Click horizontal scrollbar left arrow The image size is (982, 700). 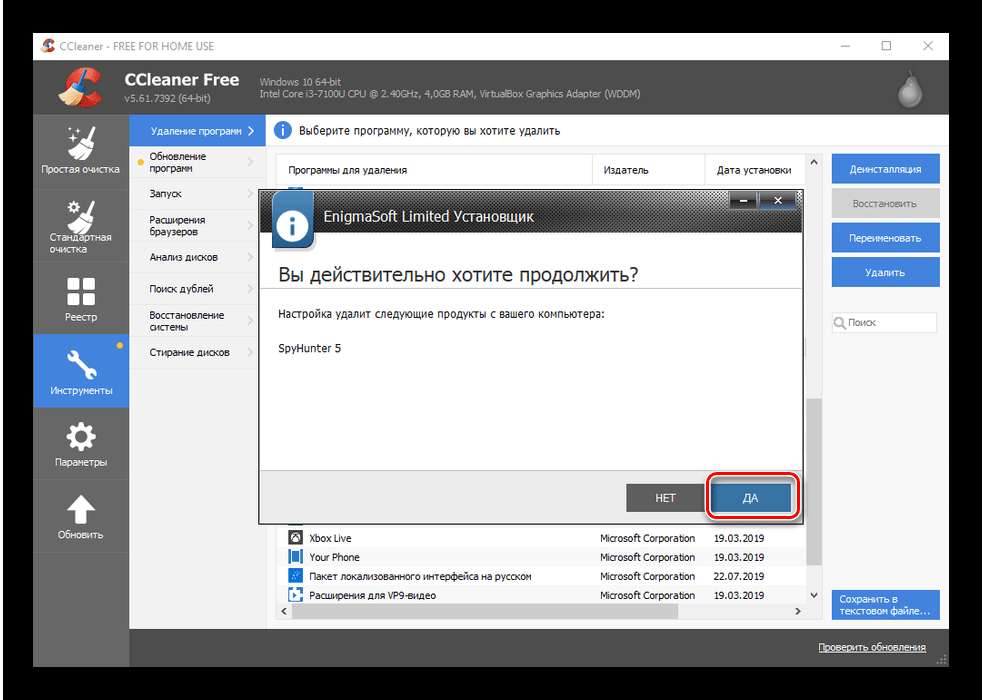coord(284,611)
